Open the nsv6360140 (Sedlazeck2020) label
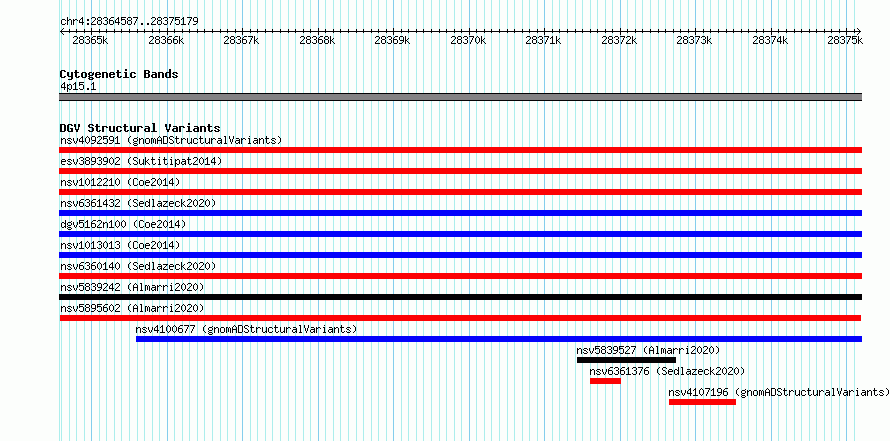This screenshot has width=890, height=441. pos(138,266)
